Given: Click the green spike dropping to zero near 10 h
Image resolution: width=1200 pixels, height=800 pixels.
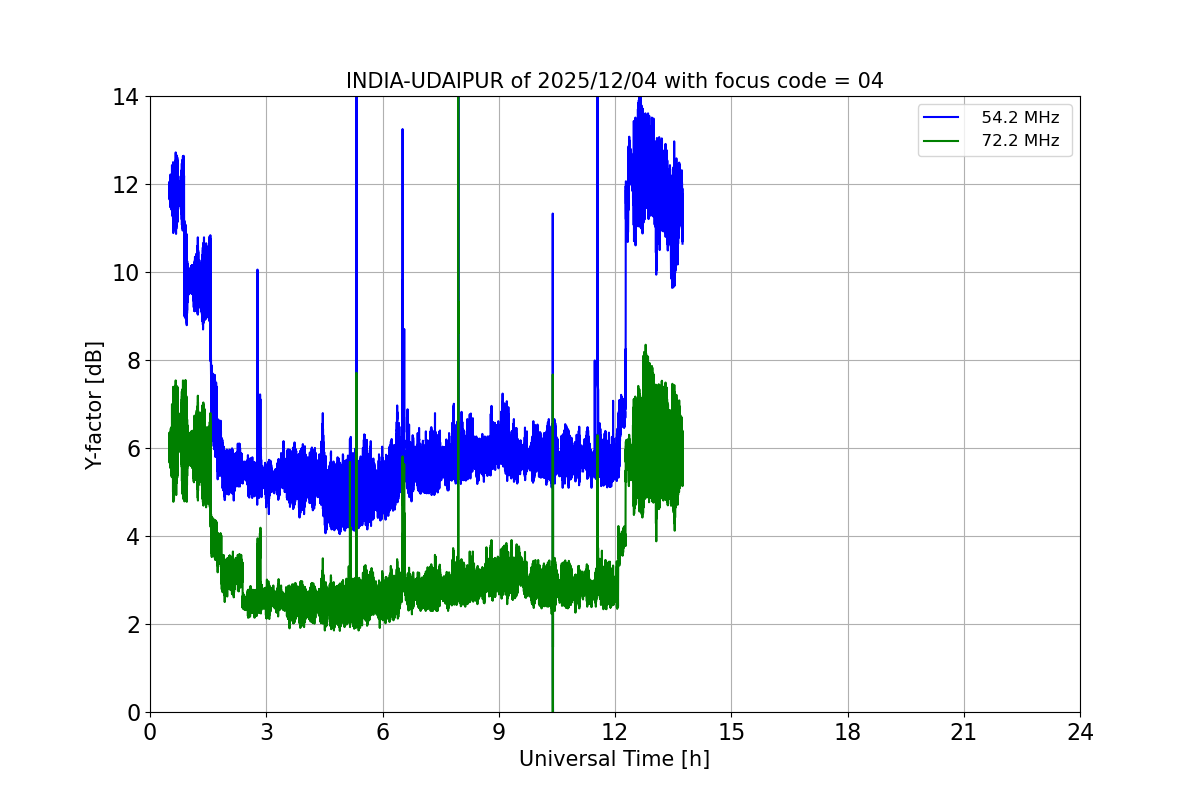Looking at the screenshot, I should (552, 660).
